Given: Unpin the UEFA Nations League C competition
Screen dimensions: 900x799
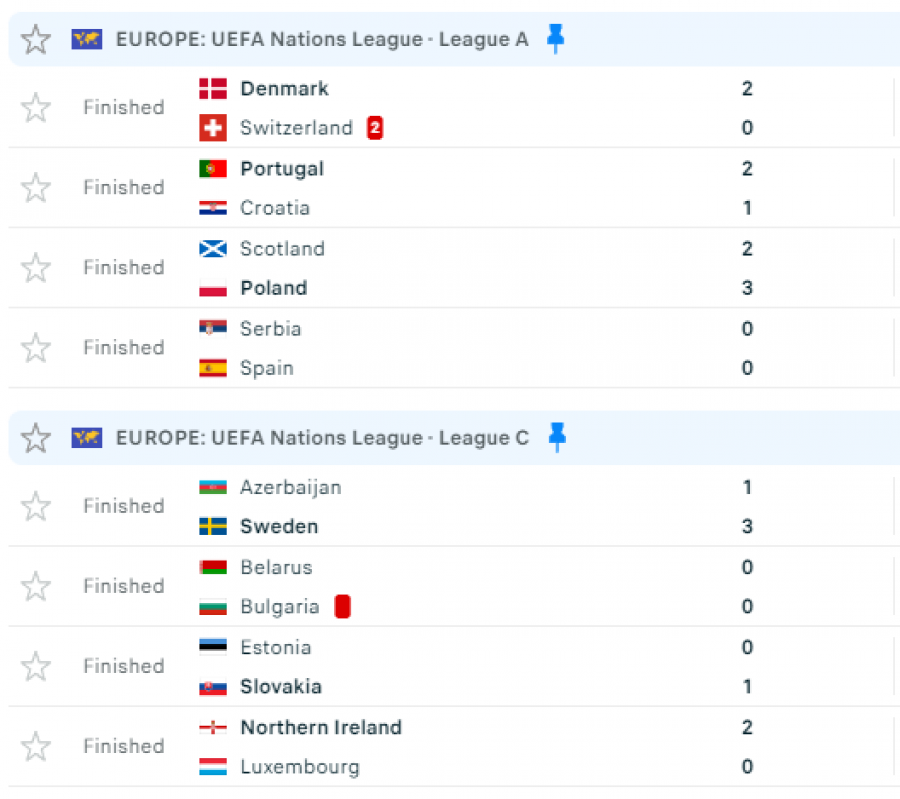Looking at the screenshot, I should click(557, 437).
